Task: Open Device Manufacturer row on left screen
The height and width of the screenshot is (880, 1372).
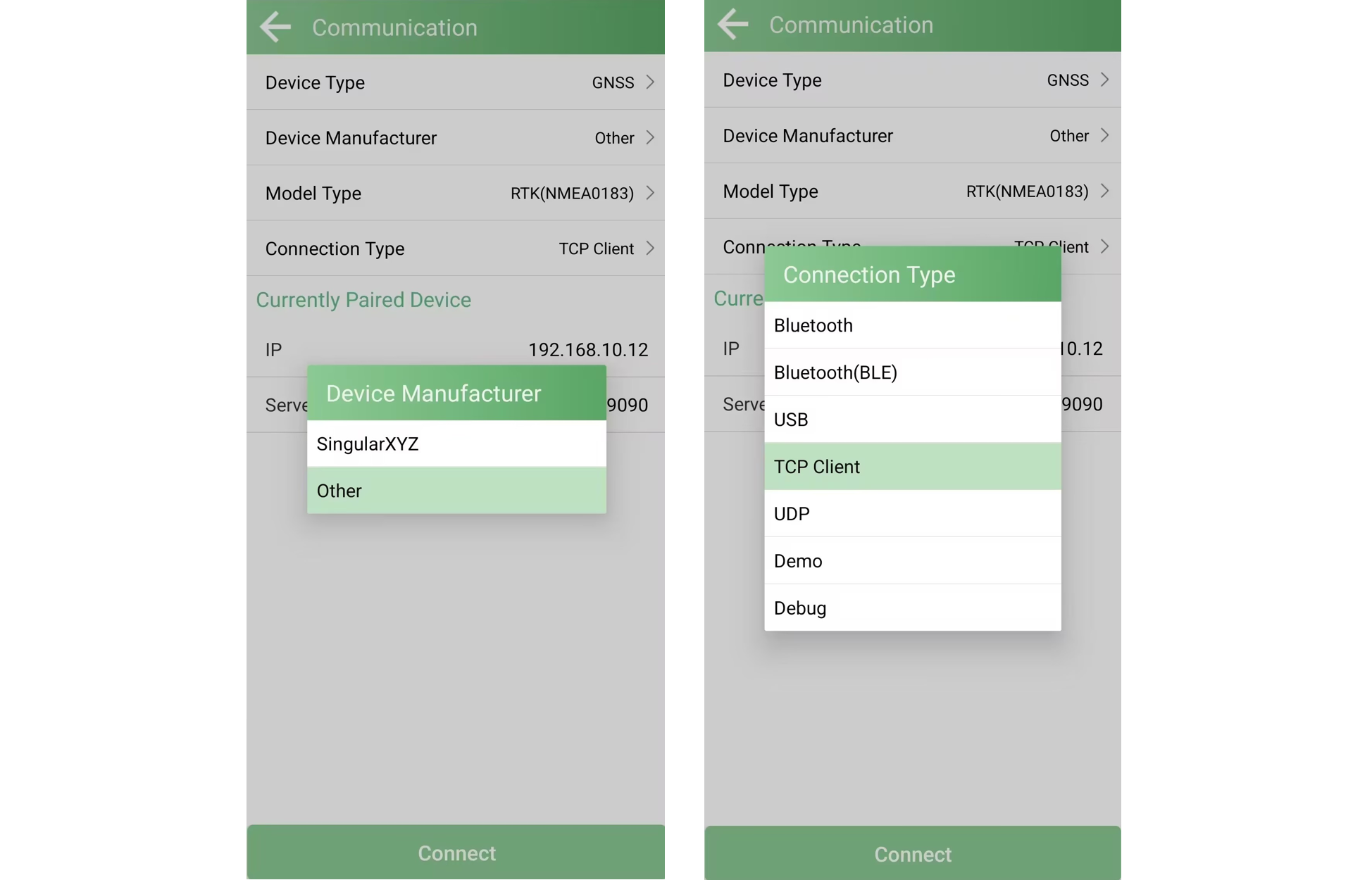Action: click(456, 138)
